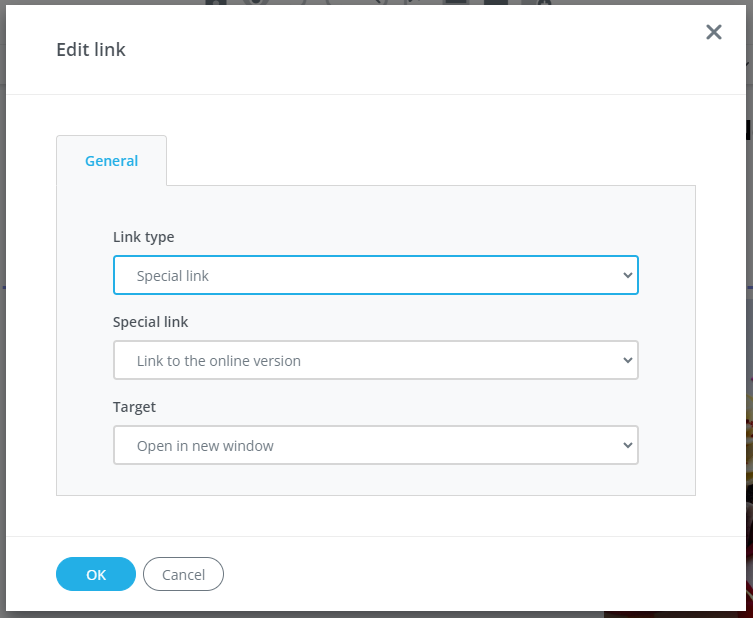Click the "Edit link" dialog title
Image resolution: width=753 pixels, height=618 pixels.
(91, 49)
